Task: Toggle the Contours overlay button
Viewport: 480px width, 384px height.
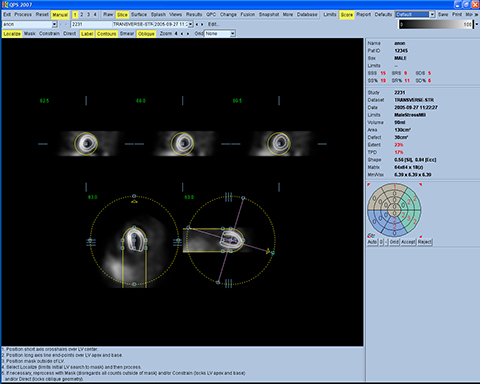Action: [x=107, y=34]
